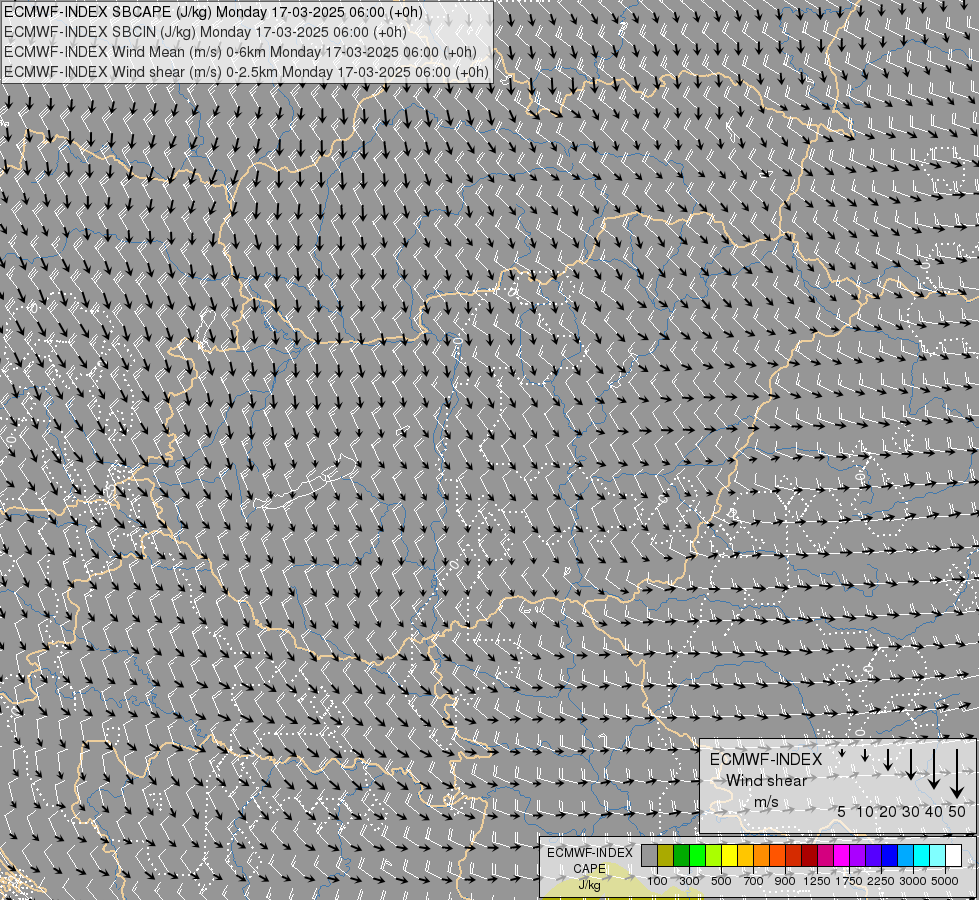Click the 500 label in CAPE legend
The image size is (979, 900).
(x=721, y=881)
